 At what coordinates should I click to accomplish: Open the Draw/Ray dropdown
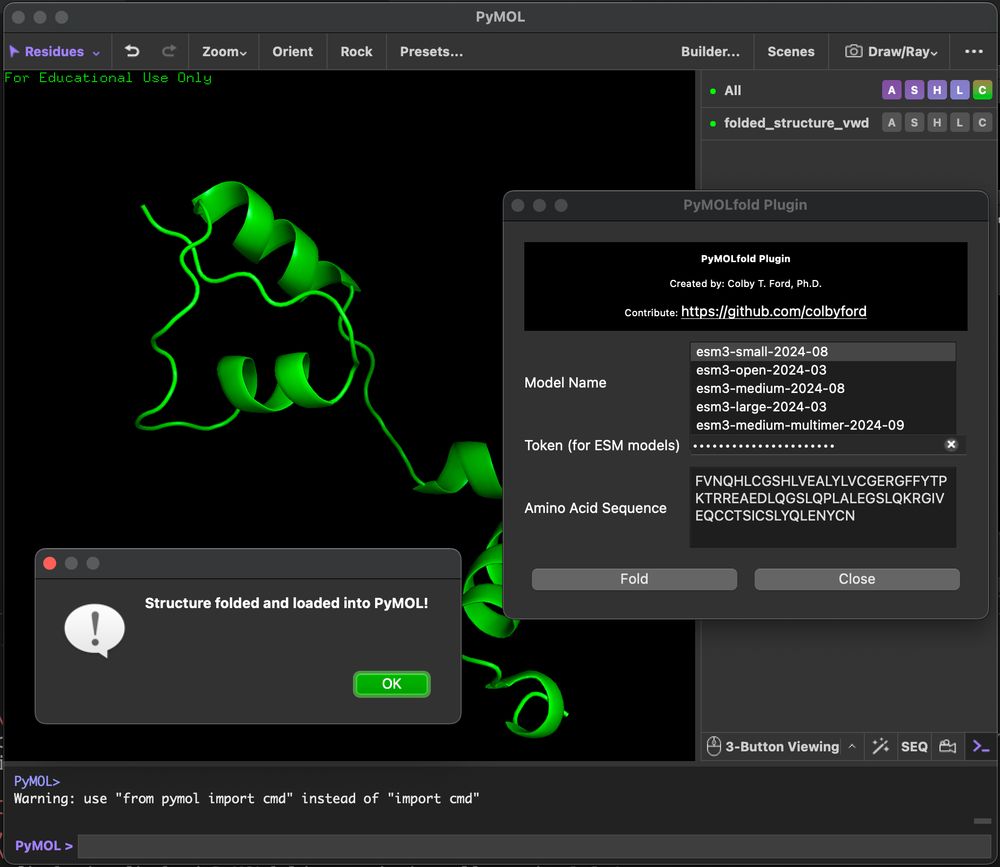[x=891, y=52]
